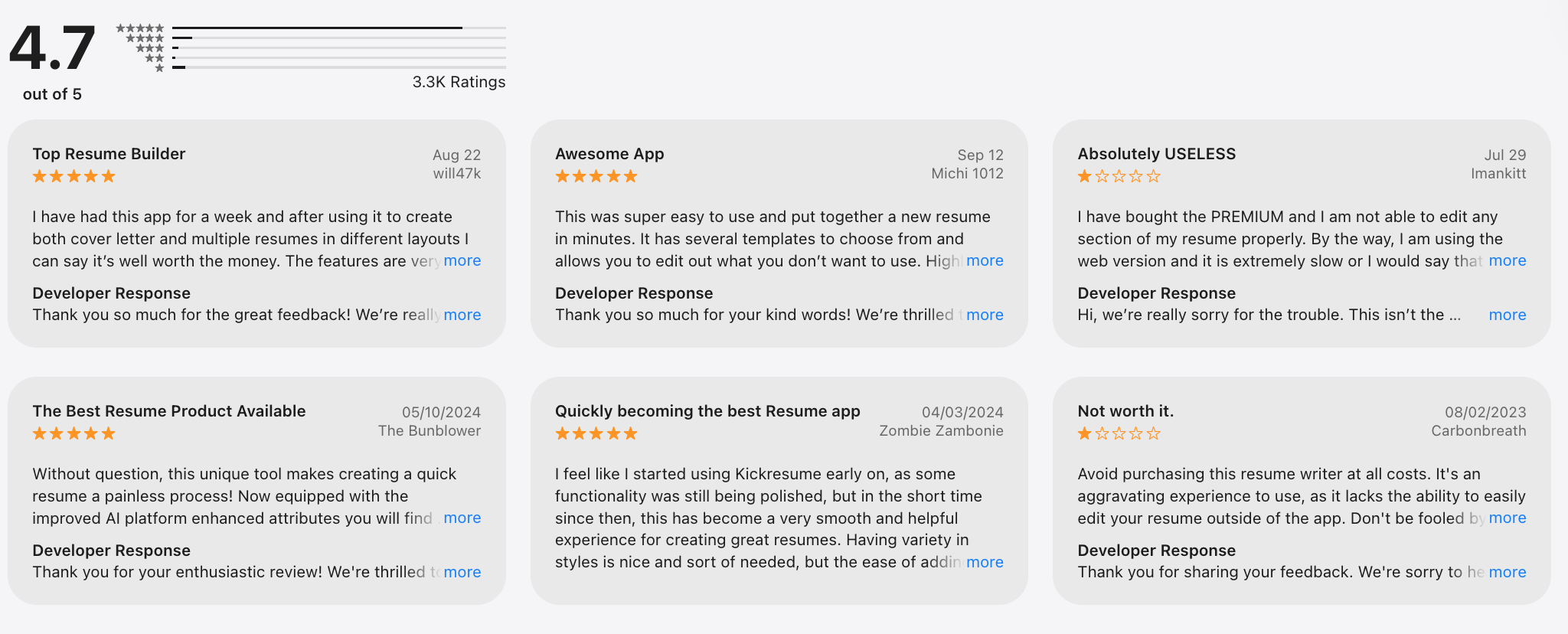Image resolution: width=1568 pixels, height=634 pixels.
Task: Click the five stars on The Best Resume Product Available
Action: click(73, 433)
